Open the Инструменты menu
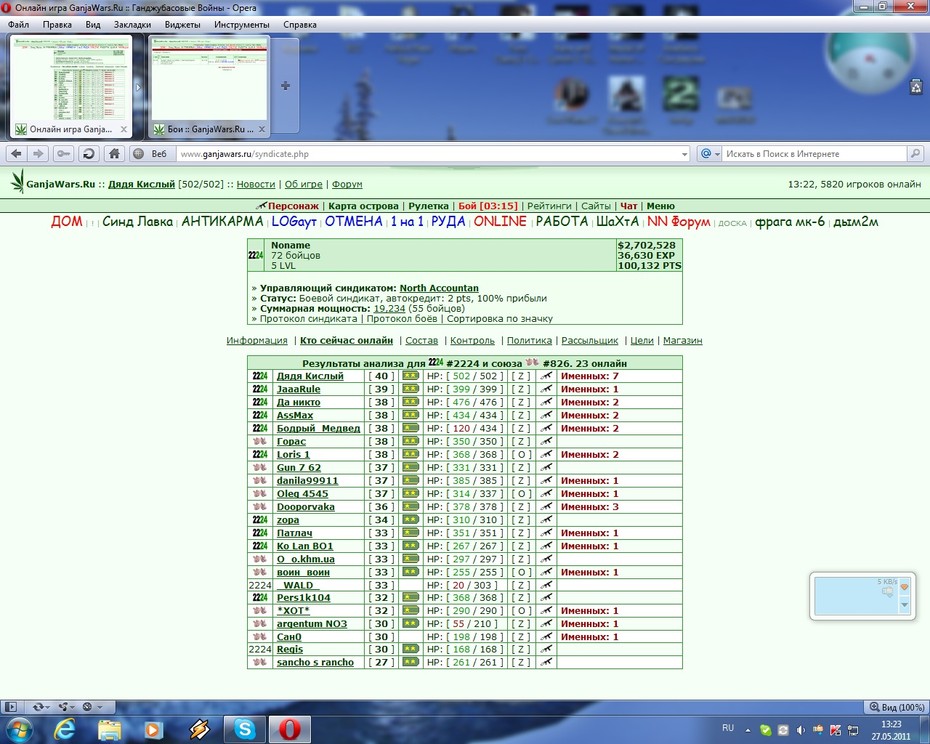 coord(241,24)
